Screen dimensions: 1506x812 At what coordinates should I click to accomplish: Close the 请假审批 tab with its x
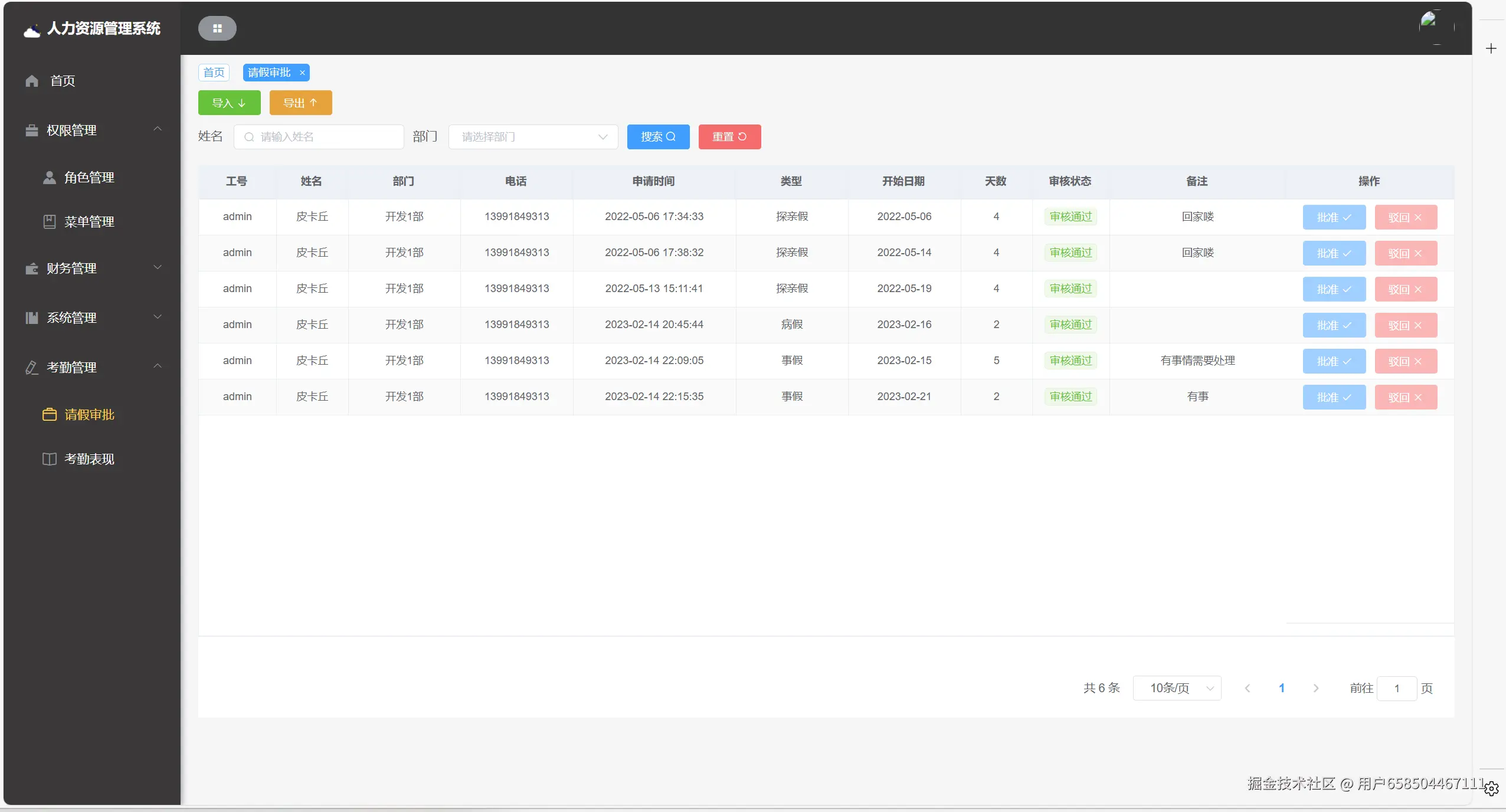click(302, 73)
